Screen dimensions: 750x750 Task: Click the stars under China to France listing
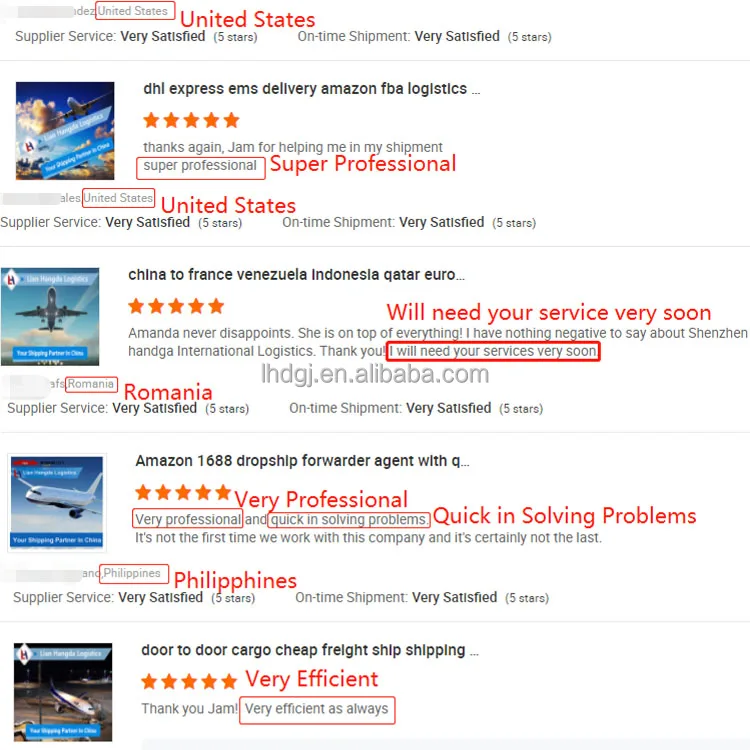tap(176, 306)
